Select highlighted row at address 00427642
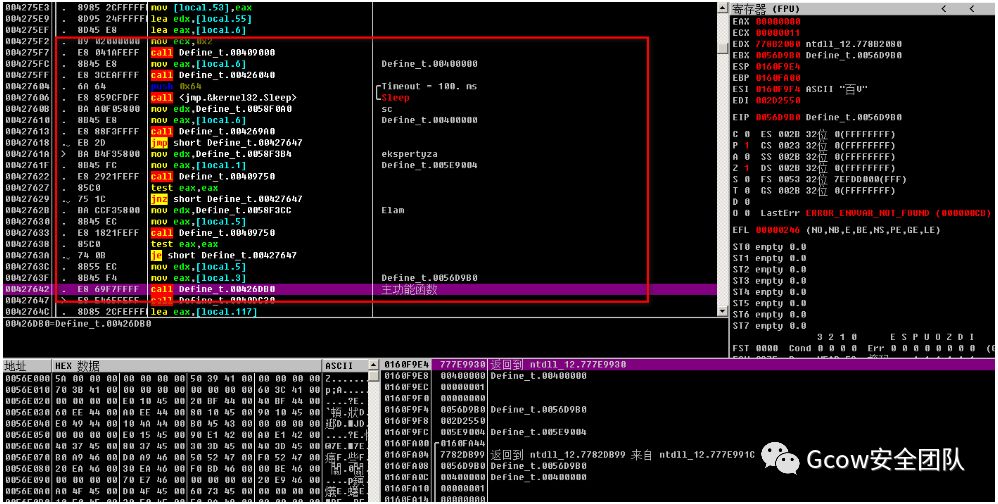Image resolution: width=998 pixels, height=504 pixels. tap(360, 290)
